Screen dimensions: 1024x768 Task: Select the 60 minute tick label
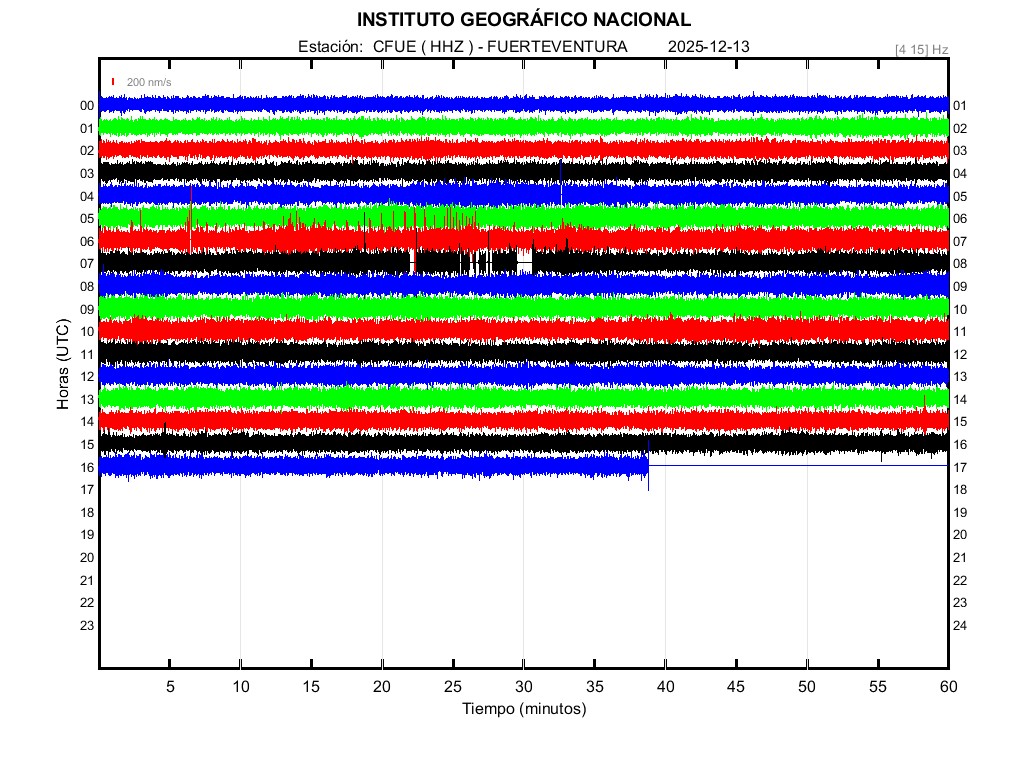948,687
